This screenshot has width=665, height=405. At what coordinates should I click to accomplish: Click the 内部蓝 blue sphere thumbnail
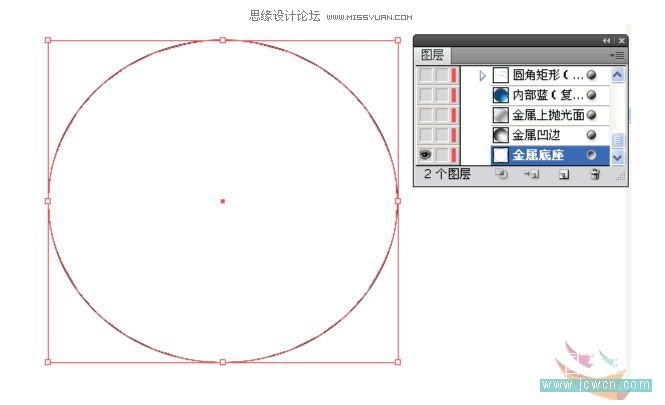(x=500, y=95)
